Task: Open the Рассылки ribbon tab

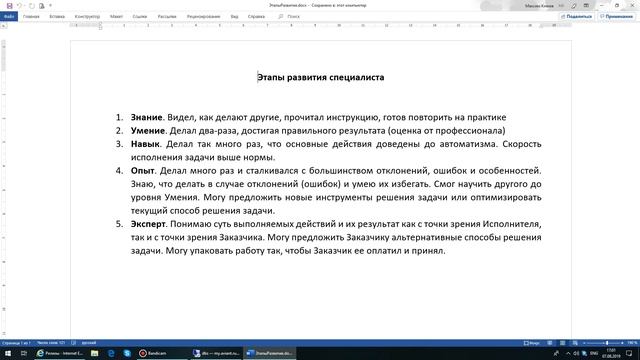Action: tap(167, 17)
